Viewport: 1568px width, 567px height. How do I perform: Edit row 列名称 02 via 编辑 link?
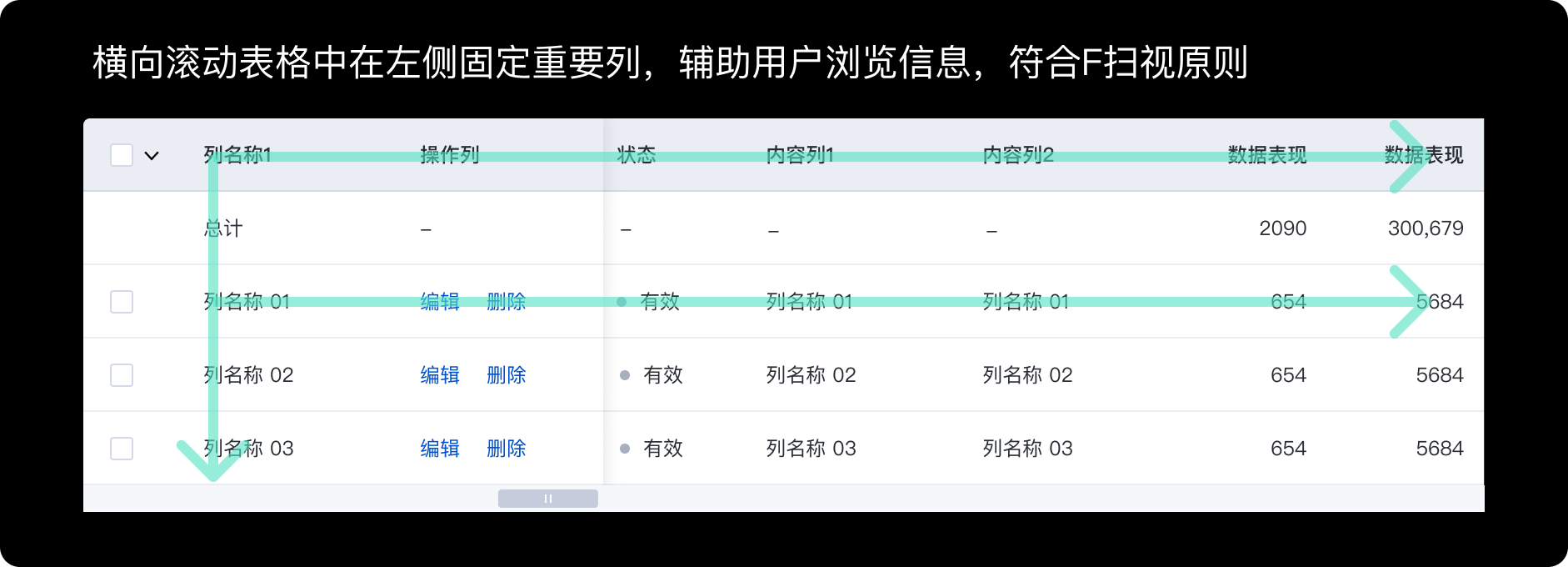tap(440, 375)
